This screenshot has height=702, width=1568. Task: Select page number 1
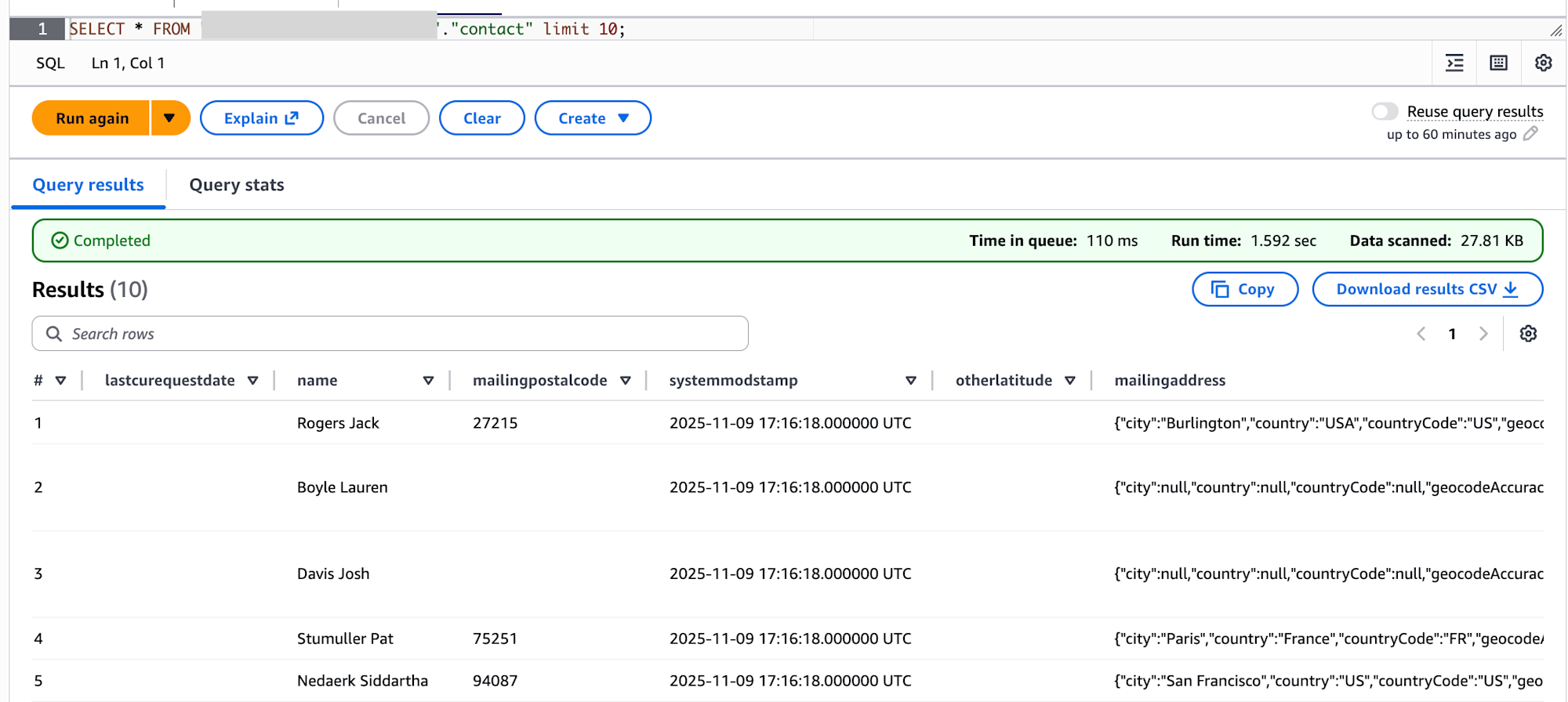pyautogui.click(x=1452, y=334)
